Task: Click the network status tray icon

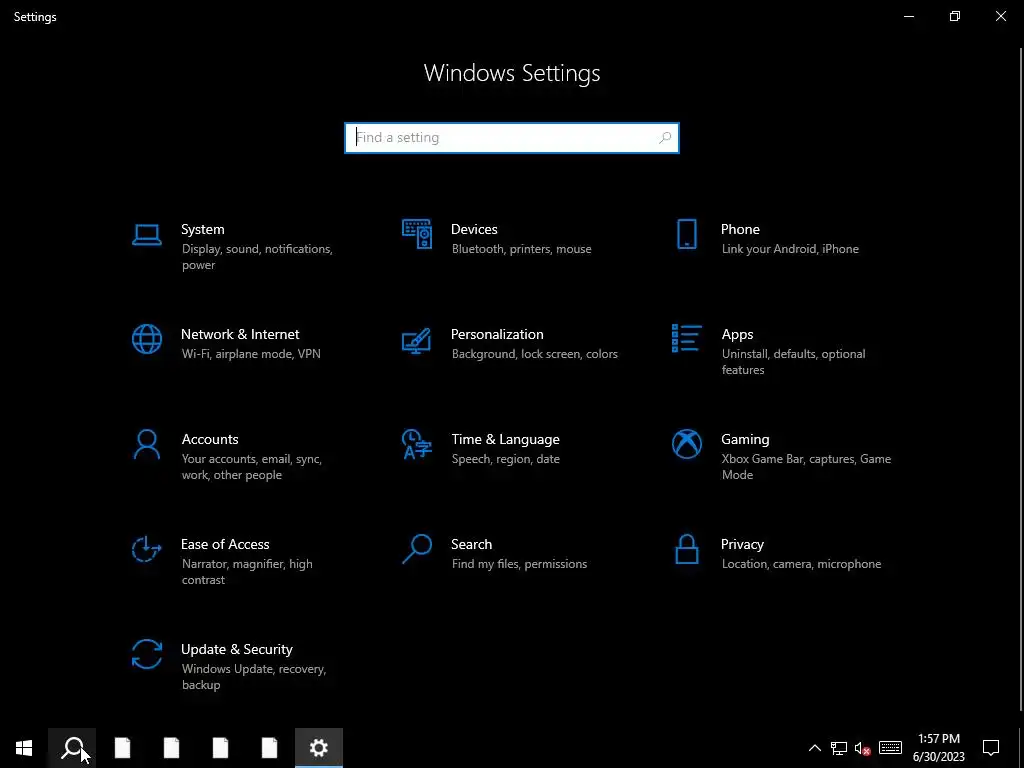Action: pyautogui.click(x=839, y=748)
